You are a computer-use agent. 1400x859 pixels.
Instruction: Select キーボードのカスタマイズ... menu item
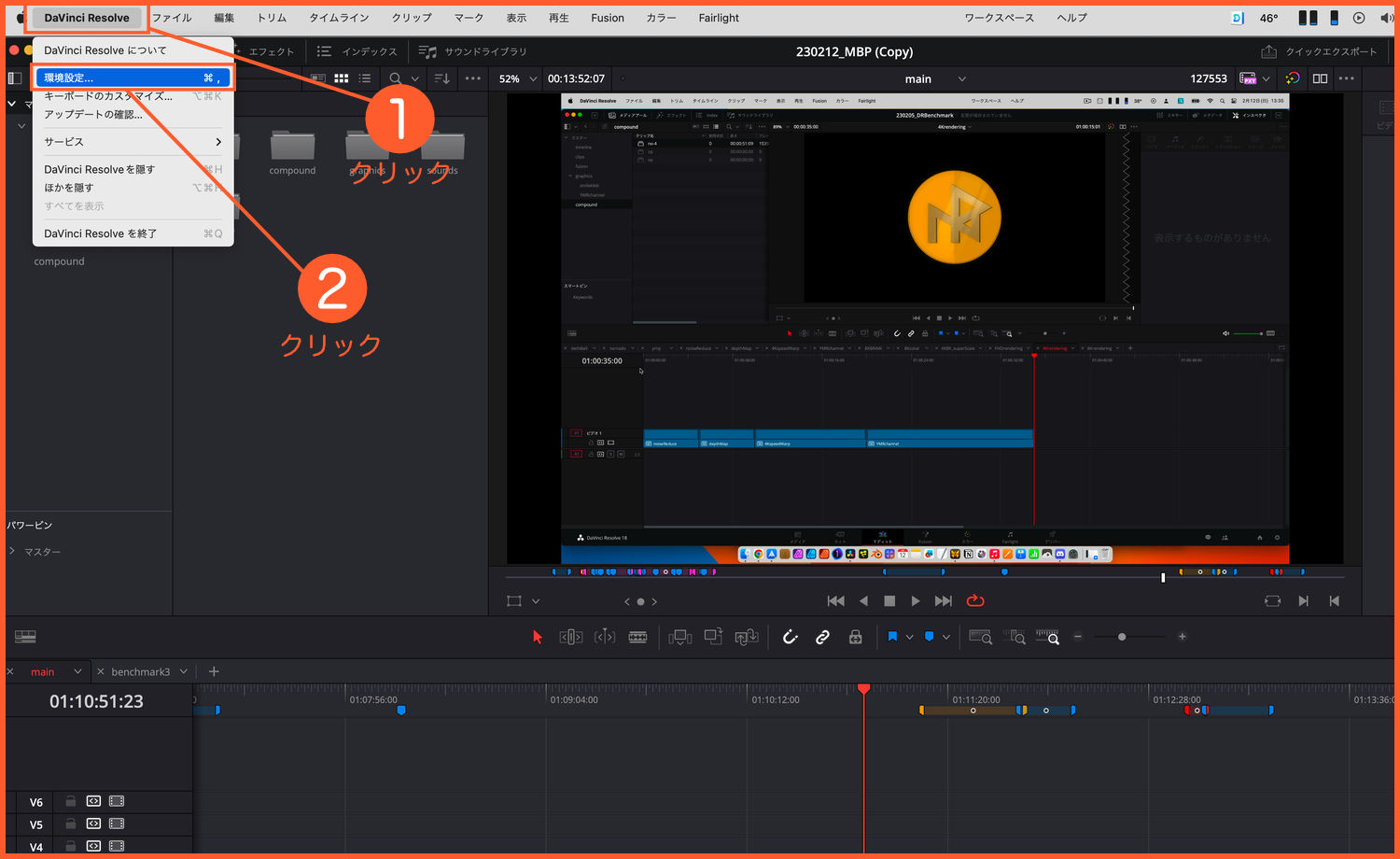coord(133,96)
